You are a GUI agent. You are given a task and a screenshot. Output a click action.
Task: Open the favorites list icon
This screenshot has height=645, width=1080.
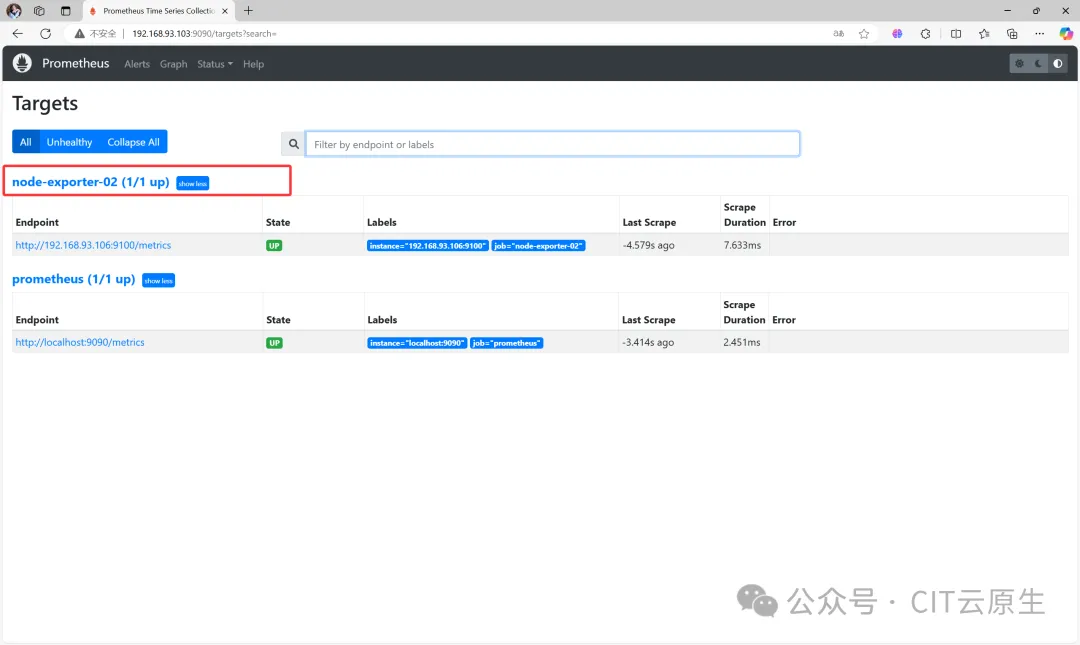pos(984,33)
